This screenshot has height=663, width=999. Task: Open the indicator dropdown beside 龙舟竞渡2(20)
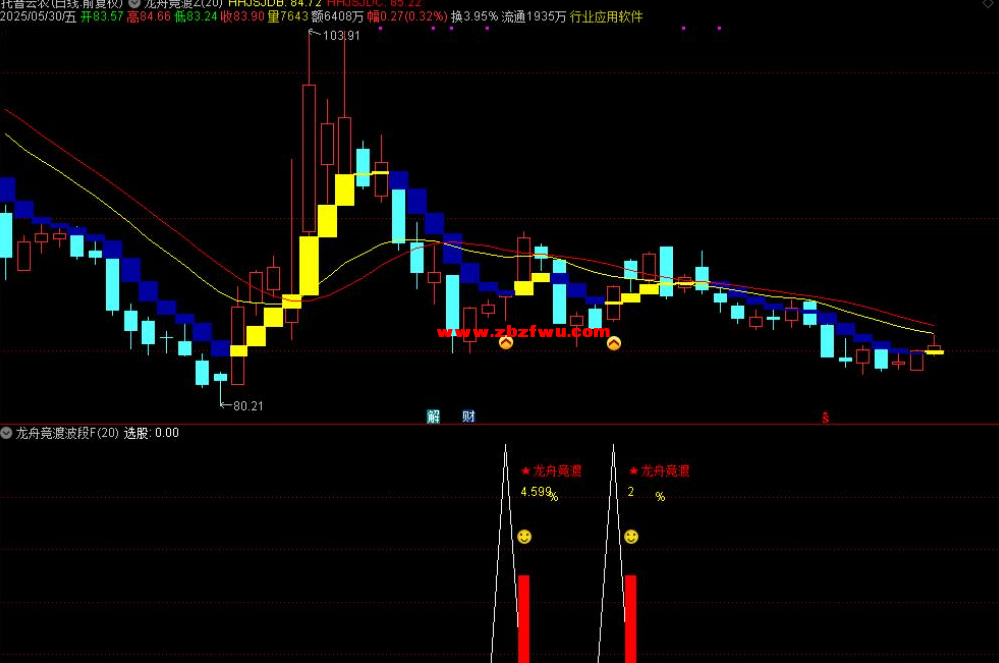[x=134, y=3]
